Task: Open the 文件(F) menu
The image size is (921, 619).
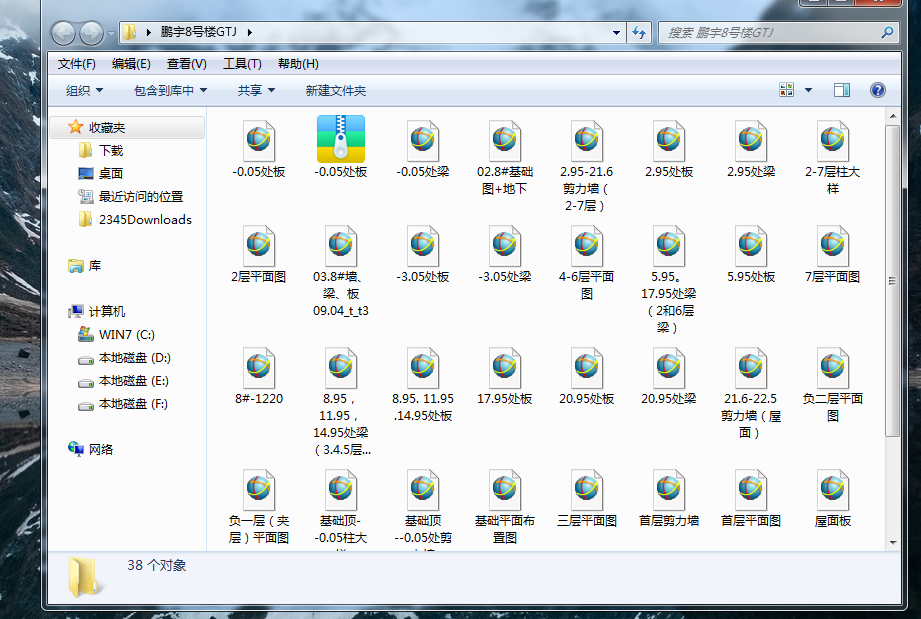Action: [76, 63]
